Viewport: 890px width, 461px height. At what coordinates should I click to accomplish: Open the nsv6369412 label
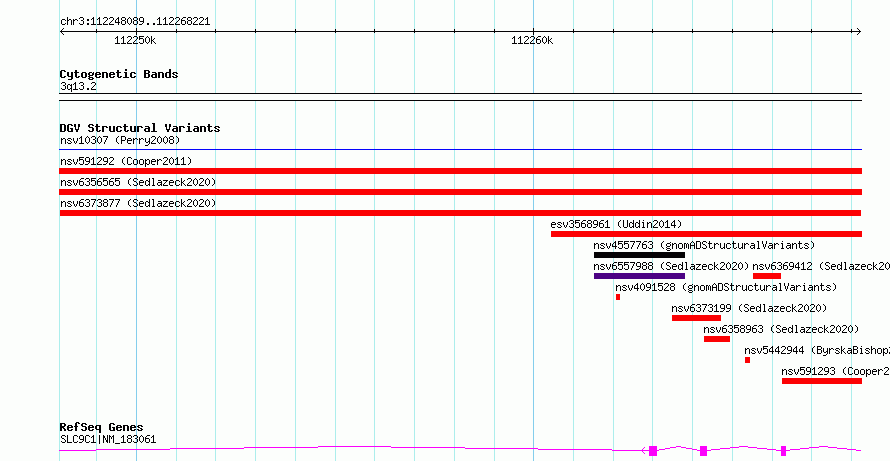[x=821, y=266]
